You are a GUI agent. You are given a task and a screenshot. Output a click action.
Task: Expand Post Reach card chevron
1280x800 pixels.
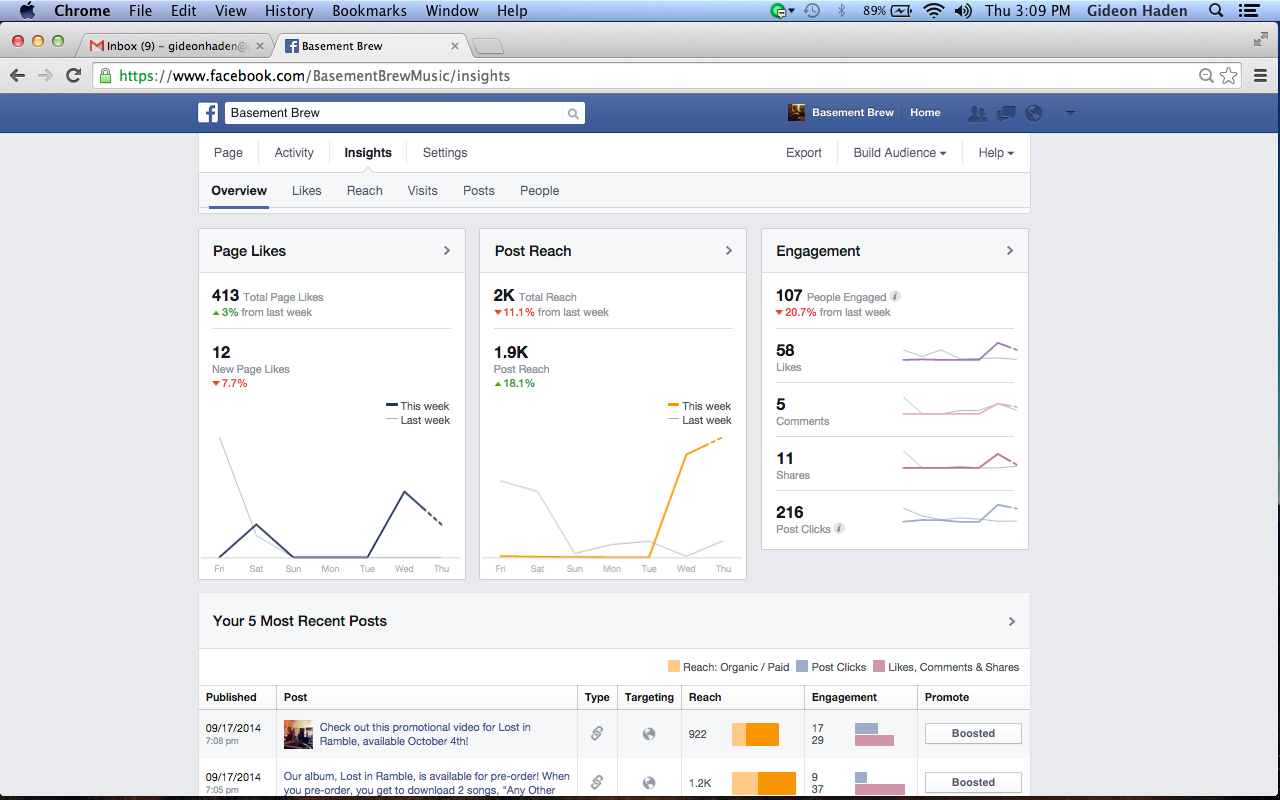pyautogui.click(x=729, y=250)
